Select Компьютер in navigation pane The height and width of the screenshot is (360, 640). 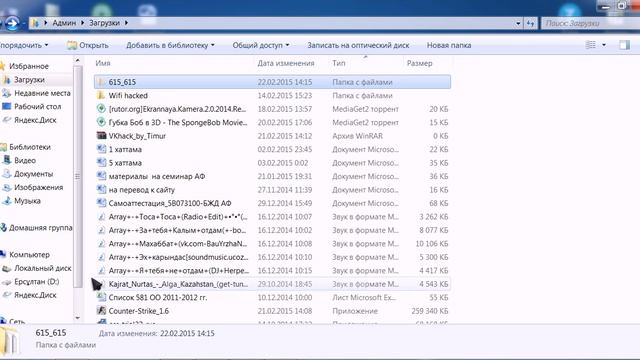[x=29, y=255]
